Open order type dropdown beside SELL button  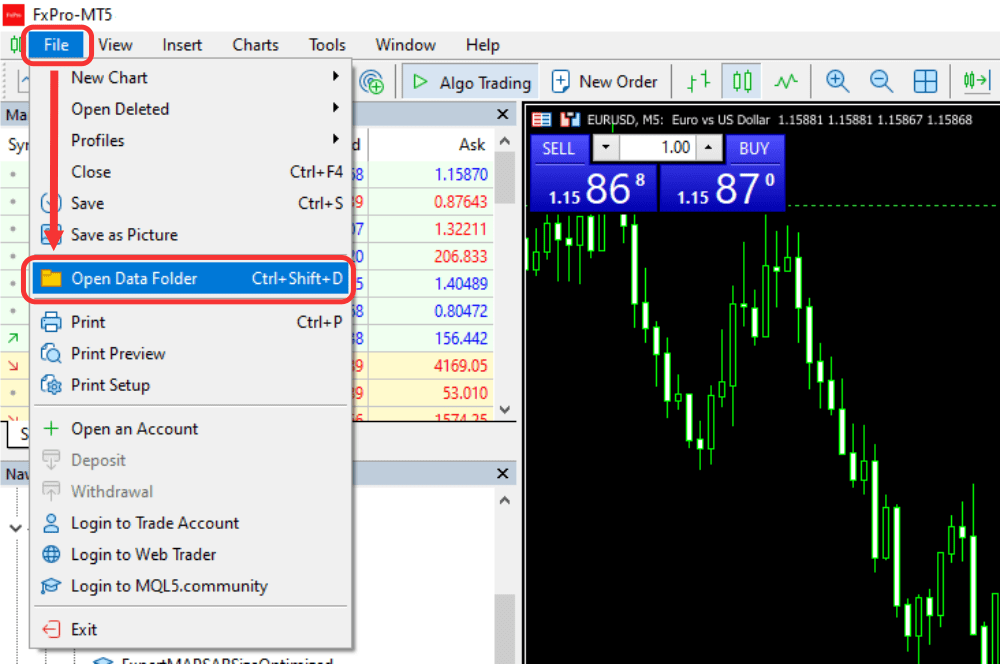coord(605,147)
